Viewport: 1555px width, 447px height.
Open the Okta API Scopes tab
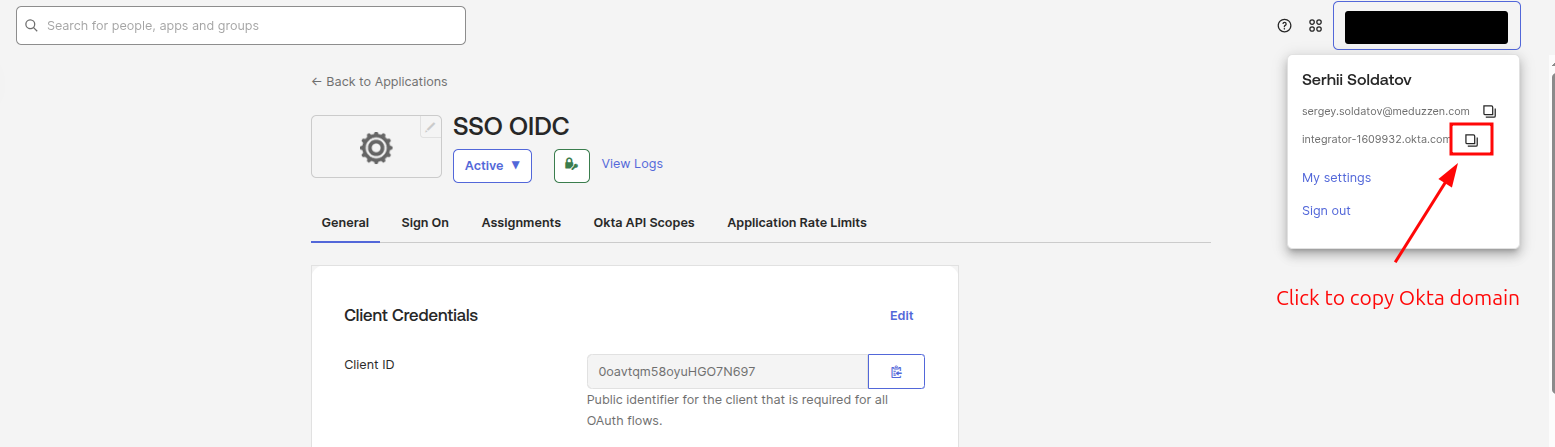coord(644,223)
